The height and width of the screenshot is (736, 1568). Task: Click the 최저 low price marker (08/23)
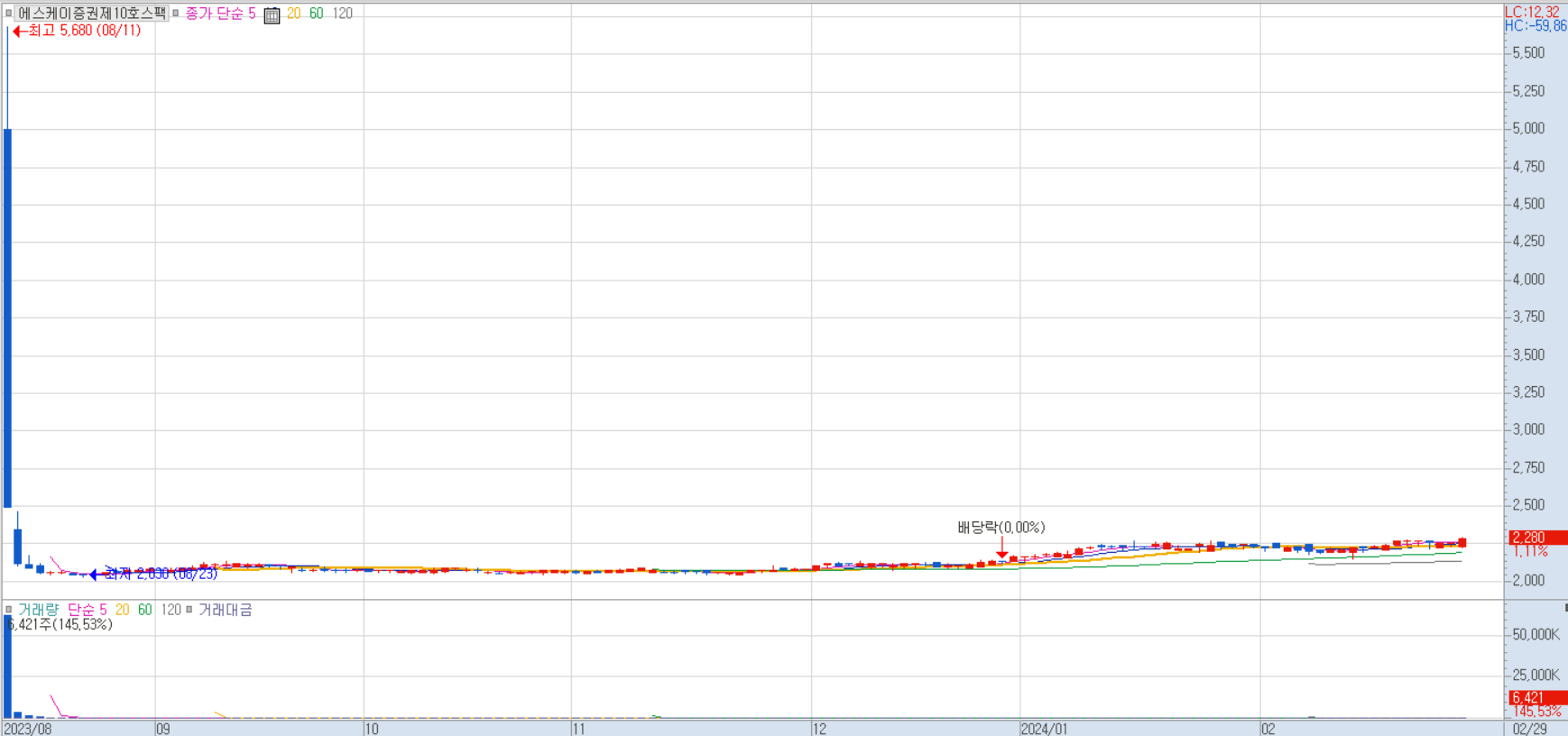(x=154, y=574)
